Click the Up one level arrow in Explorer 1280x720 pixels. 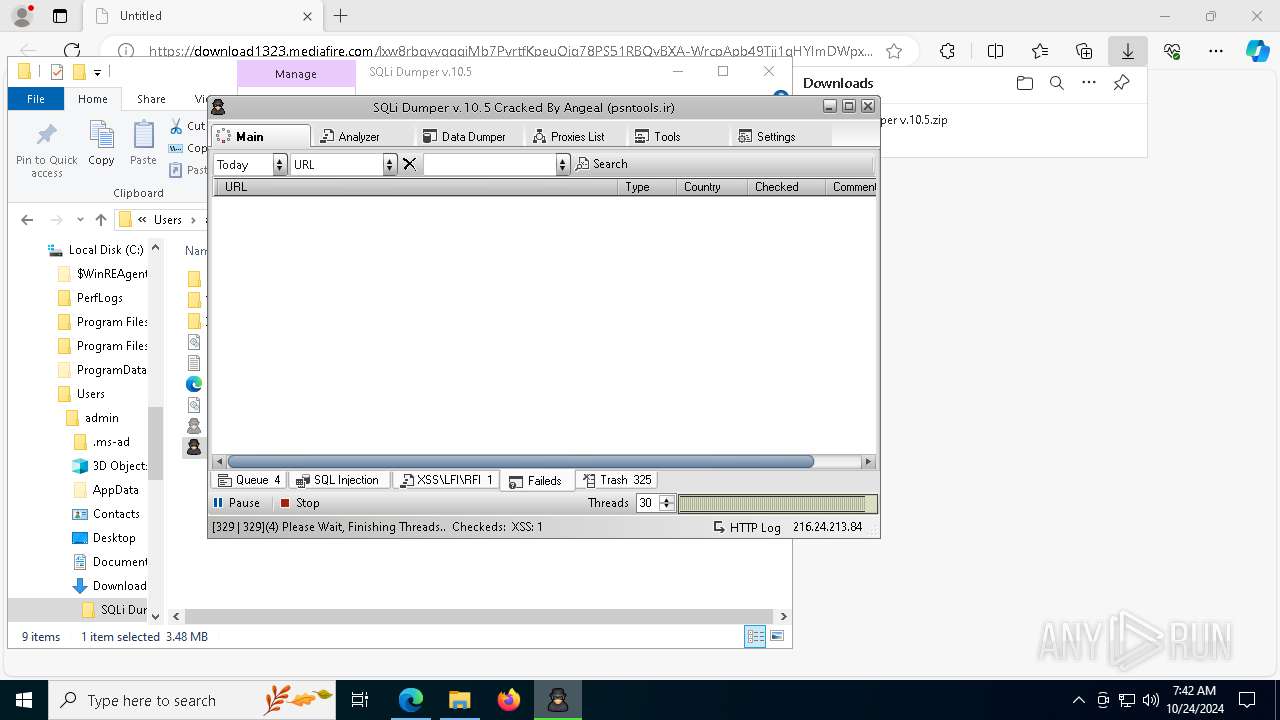click(100, 220)
